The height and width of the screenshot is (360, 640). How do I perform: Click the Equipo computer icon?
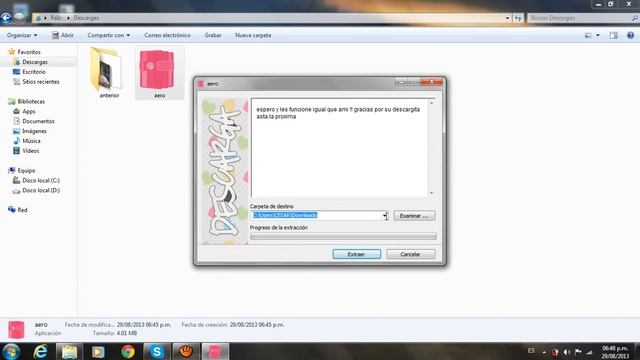coord(11,170)
